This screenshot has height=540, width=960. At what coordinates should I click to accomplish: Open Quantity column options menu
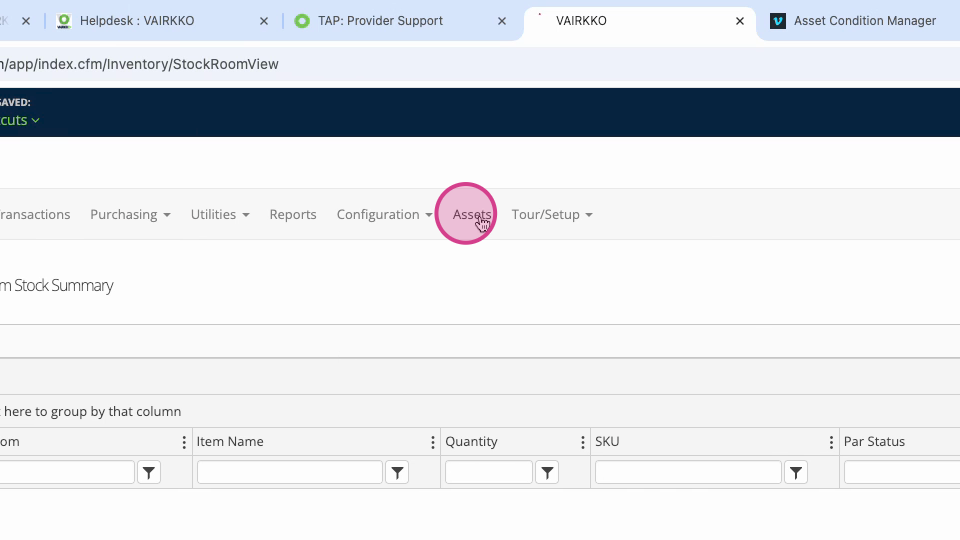[582, 442]
